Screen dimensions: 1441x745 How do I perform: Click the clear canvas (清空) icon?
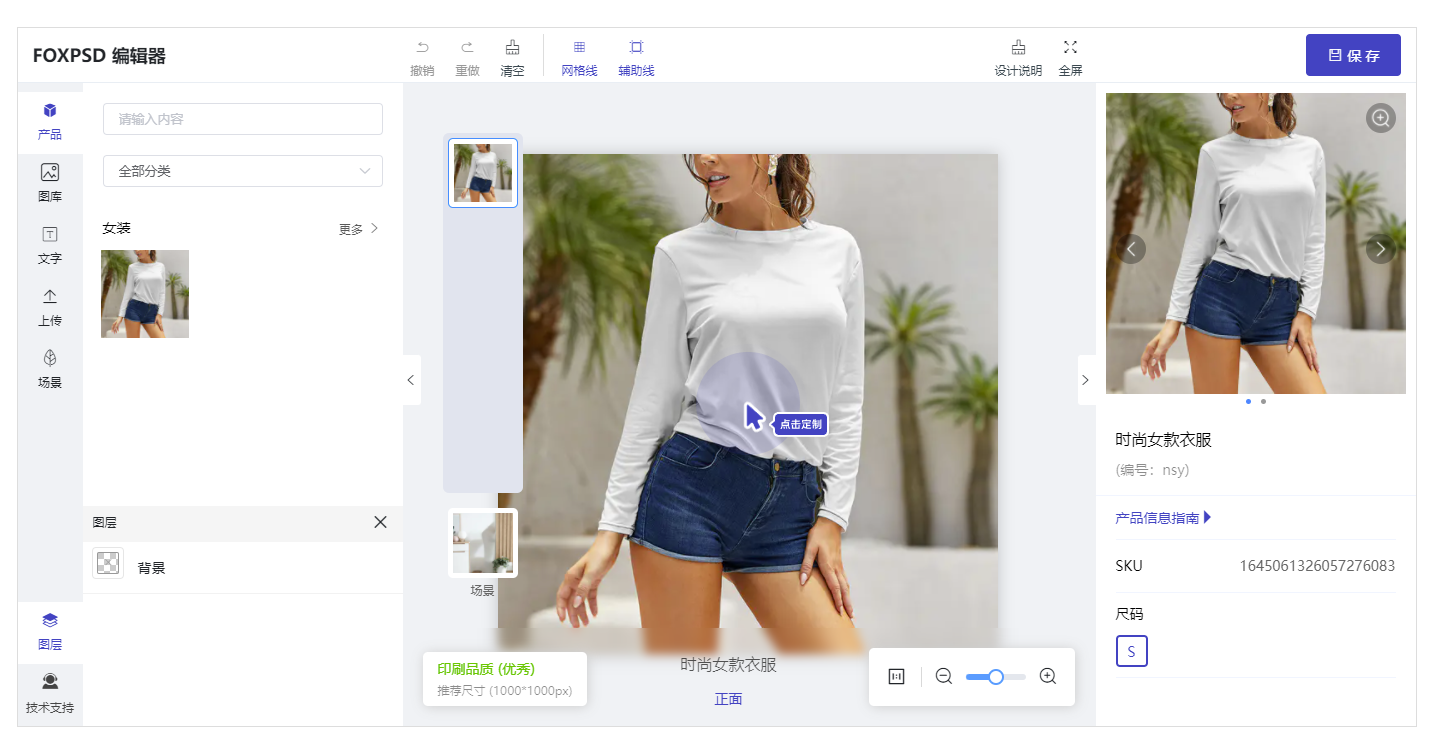512,47
